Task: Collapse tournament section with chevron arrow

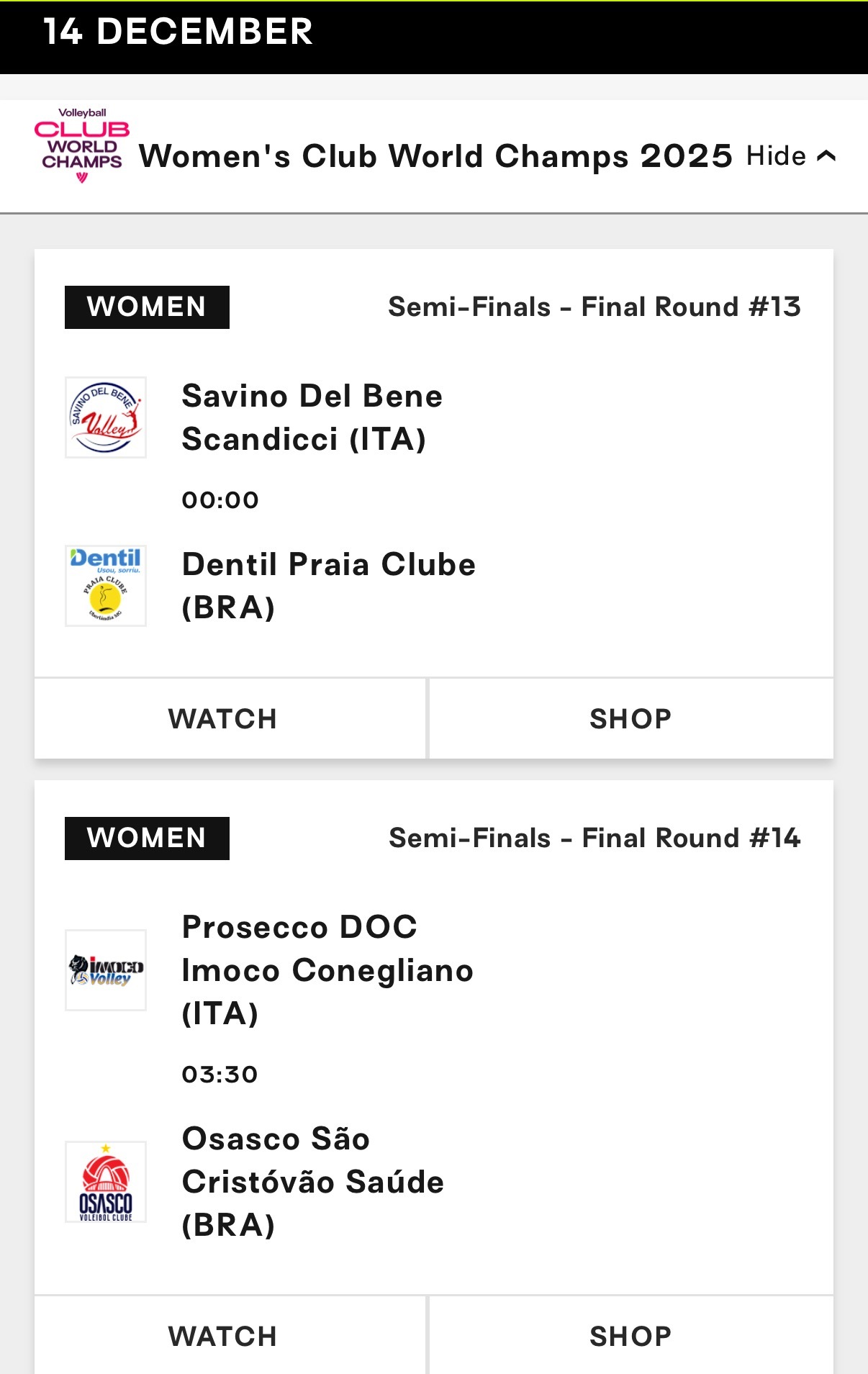Action: 826,155
